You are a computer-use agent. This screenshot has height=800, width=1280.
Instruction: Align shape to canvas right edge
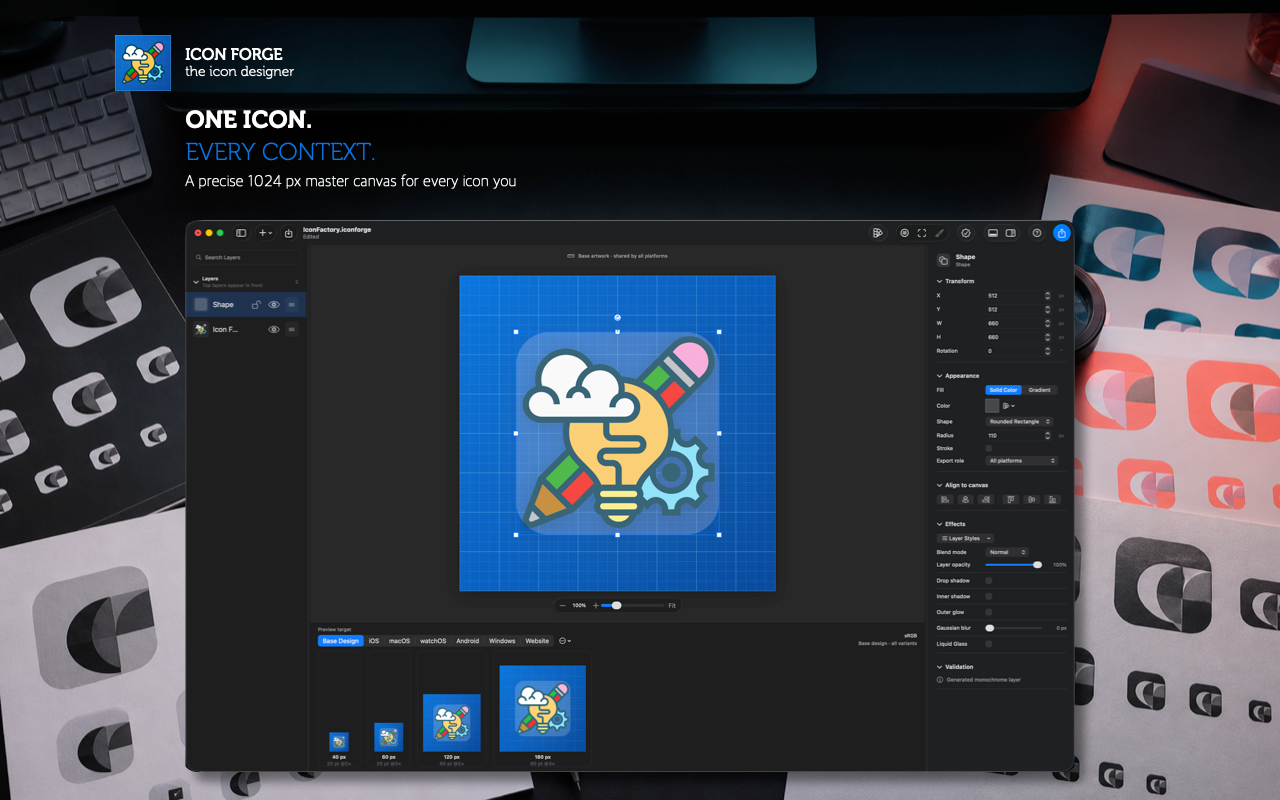pyautogui.click(x=985, y=499)
